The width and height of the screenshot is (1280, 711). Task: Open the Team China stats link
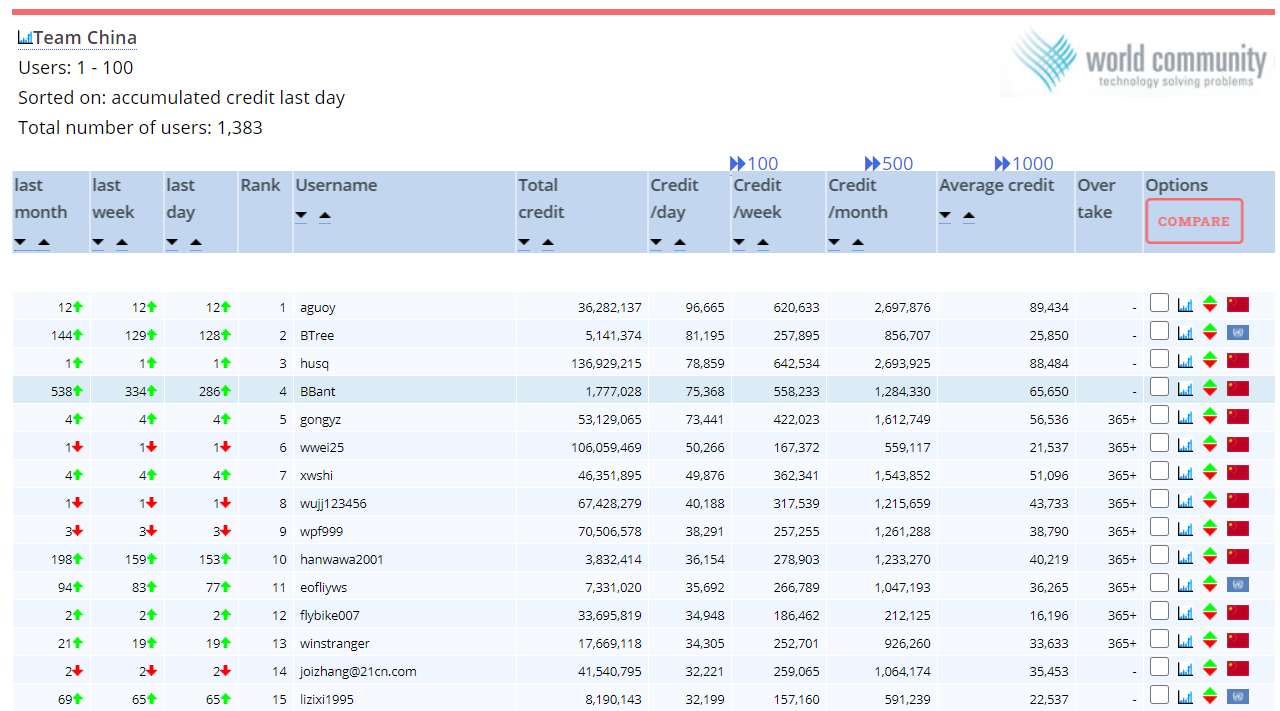pos(85,38)
